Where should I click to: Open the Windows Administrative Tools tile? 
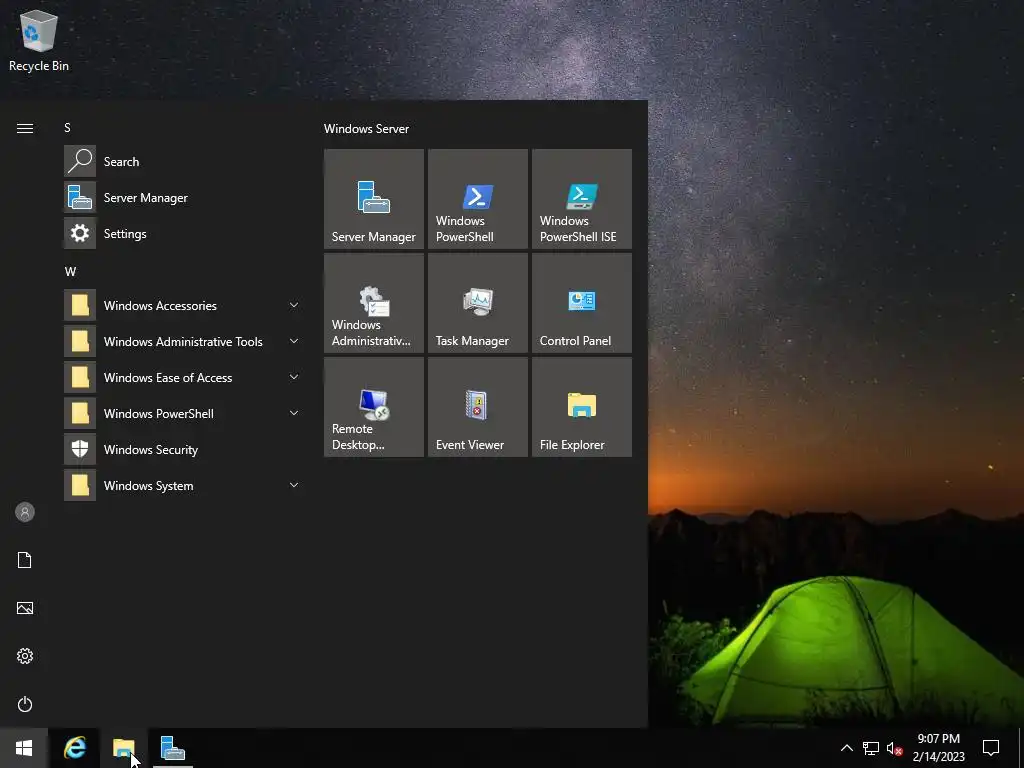374,302
